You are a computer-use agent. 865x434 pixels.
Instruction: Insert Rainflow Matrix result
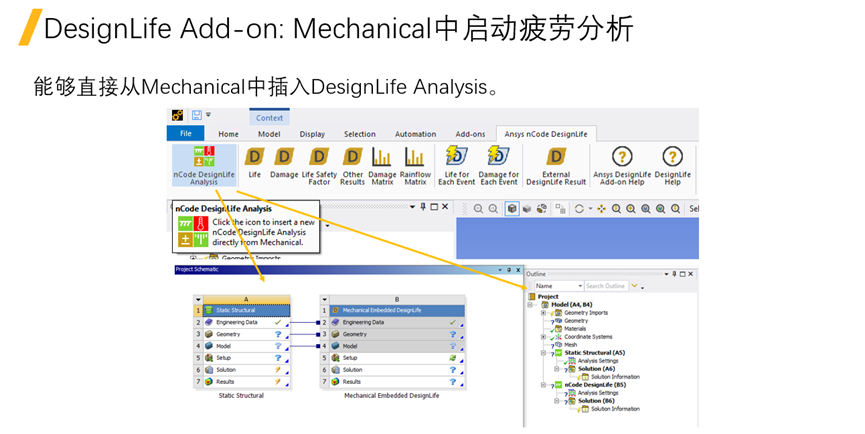point(415,165)
